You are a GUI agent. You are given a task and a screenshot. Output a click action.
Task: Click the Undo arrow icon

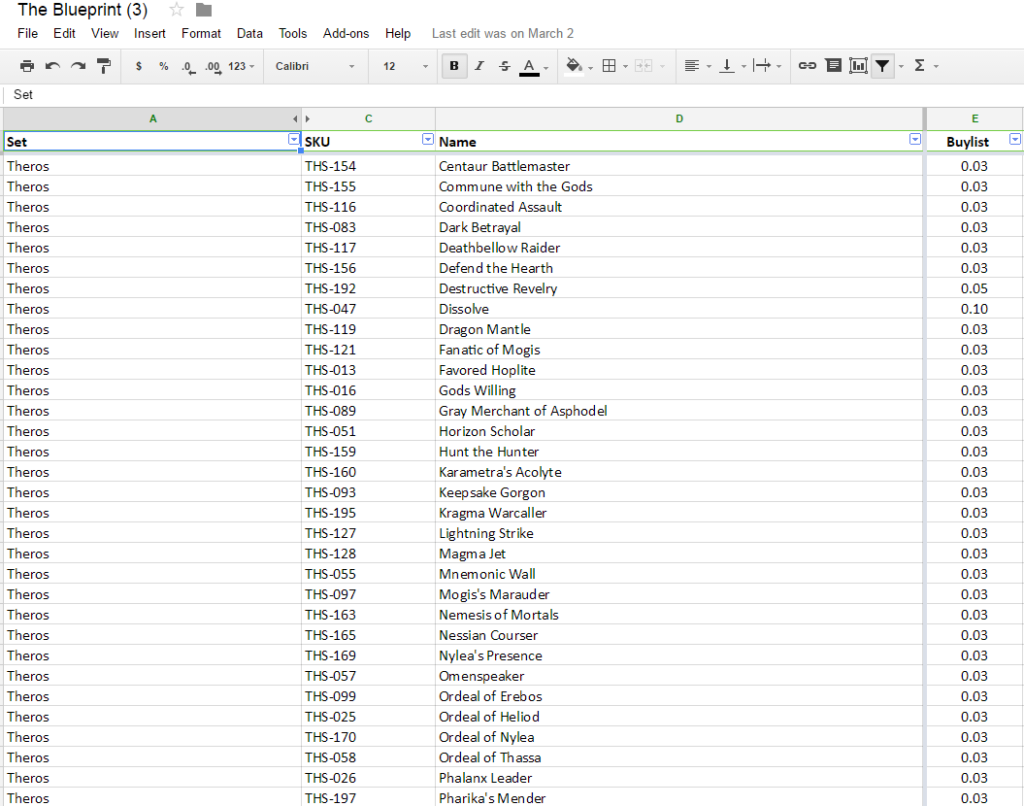coord(53,66)
